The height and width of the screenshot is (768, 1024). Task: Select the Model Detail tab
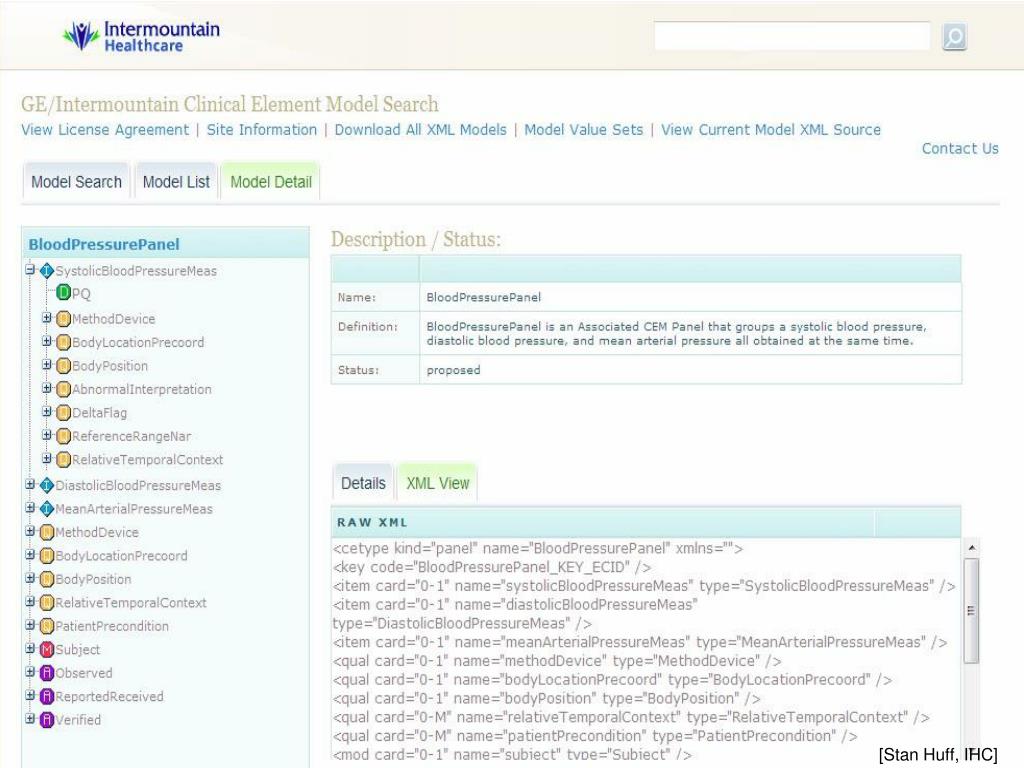(x=270, y=182)
